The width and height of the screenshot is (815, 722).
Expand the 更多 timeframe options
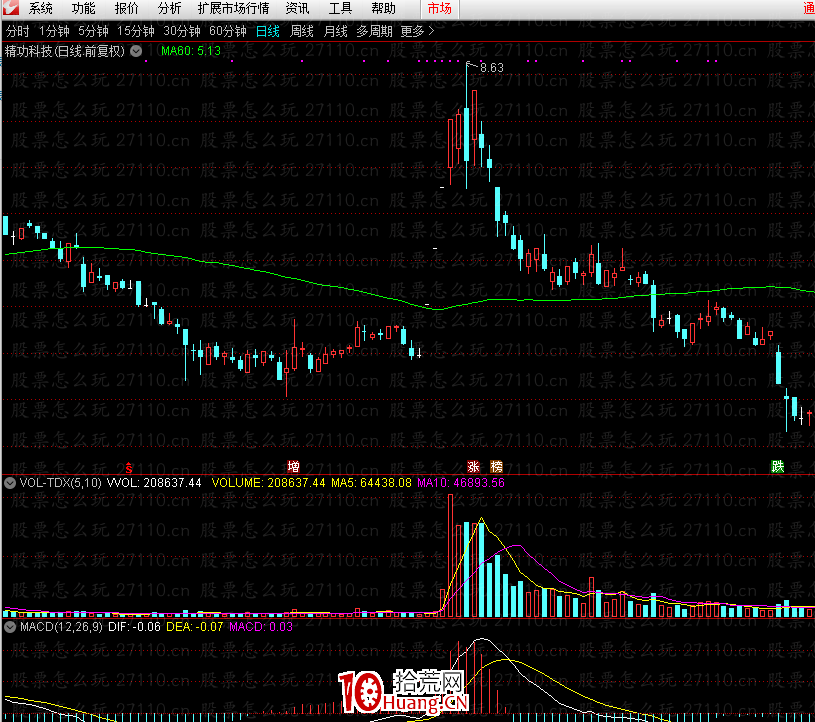[x=417, y=31]
